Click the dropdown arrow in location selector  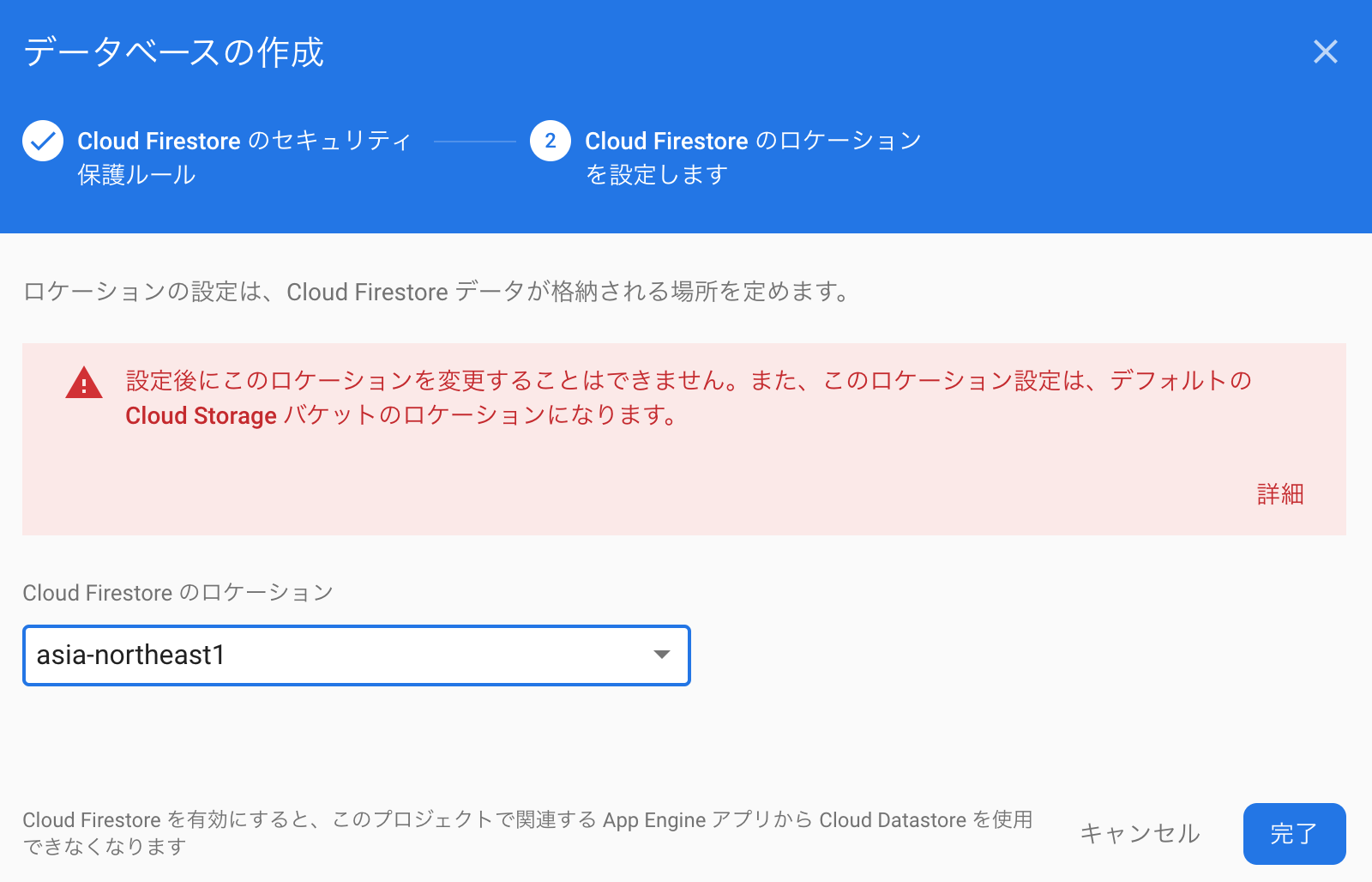click(661, 655)
